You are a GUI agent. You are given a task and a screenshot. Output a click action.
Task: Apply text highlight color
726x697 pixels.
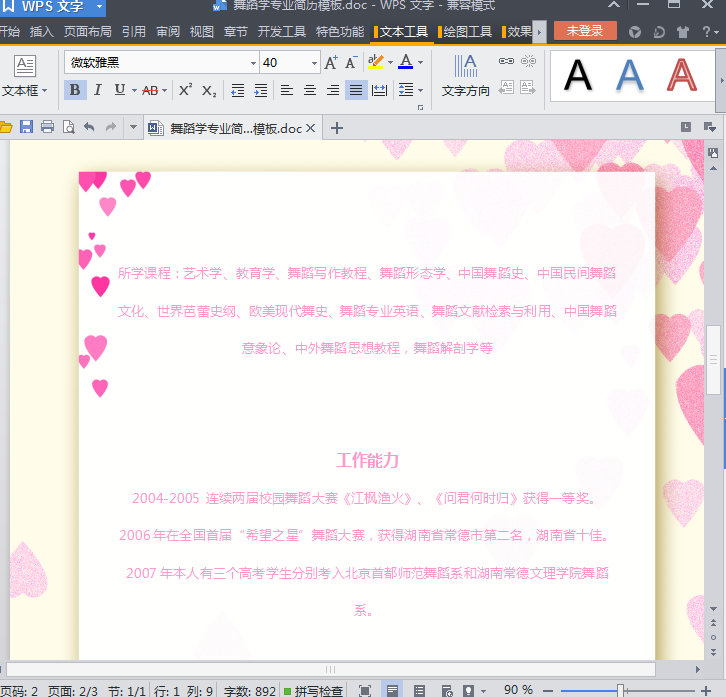pos(376,62)
